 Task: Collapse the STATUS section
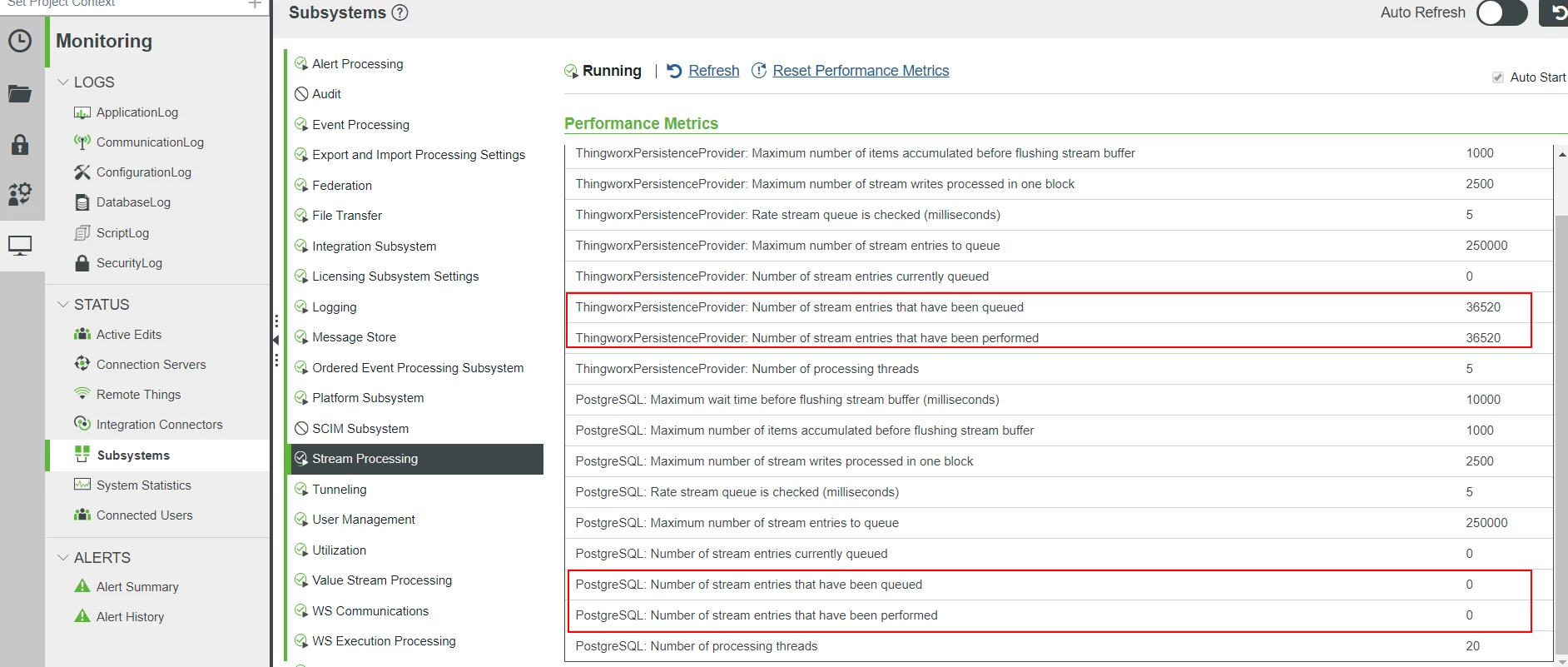pyautogui.click(x=63, y=305)
